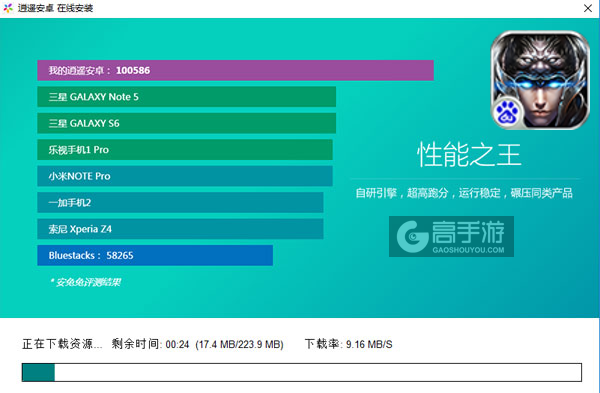Click the 17.4 MB/223.9 MB size readout
This screenshot has height=393, width=600.
tap(240, 344)
